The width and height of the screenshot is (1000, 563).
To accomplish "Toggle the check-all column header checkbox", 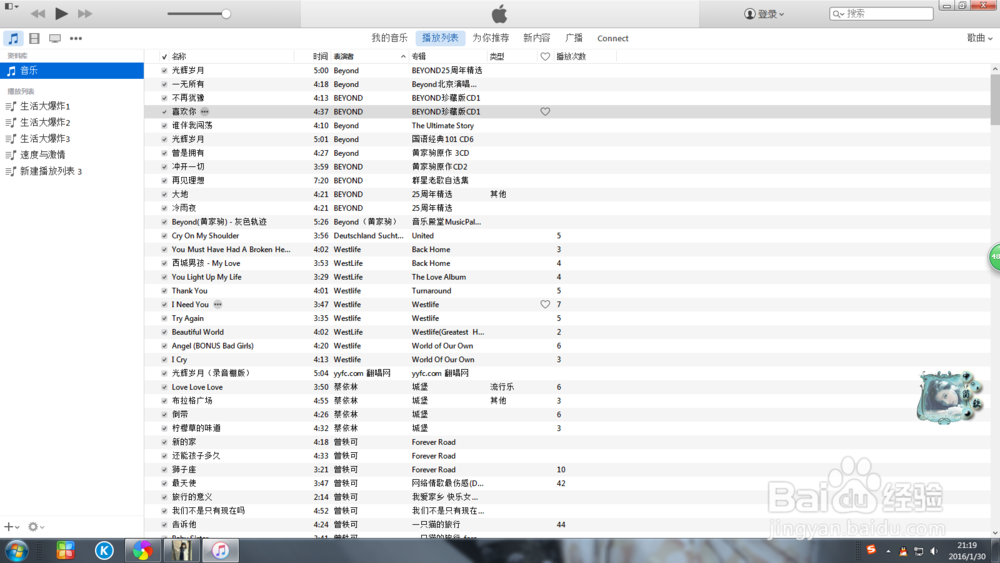I will pos(165,56).
